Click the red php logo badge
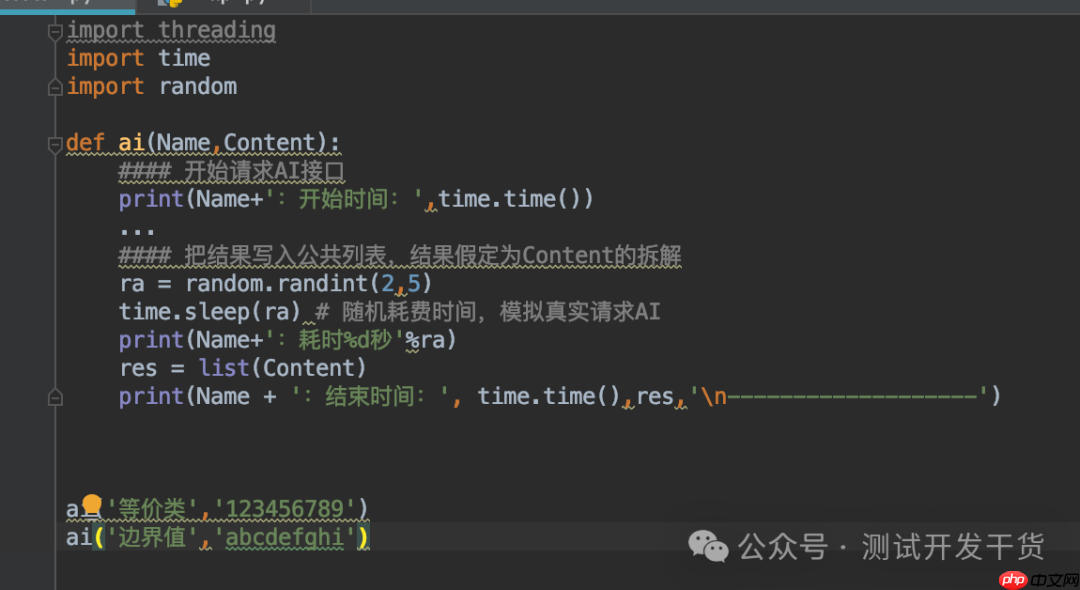This screenshot has height=590, width=1080. pos(1013,578)
